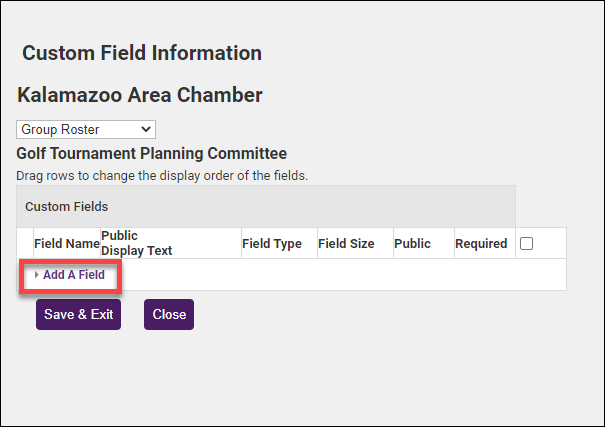This screenshot has height=427, width=605.
Task: Click the Group Roster dropdown chevron arrow
Action: click(147, 129)
